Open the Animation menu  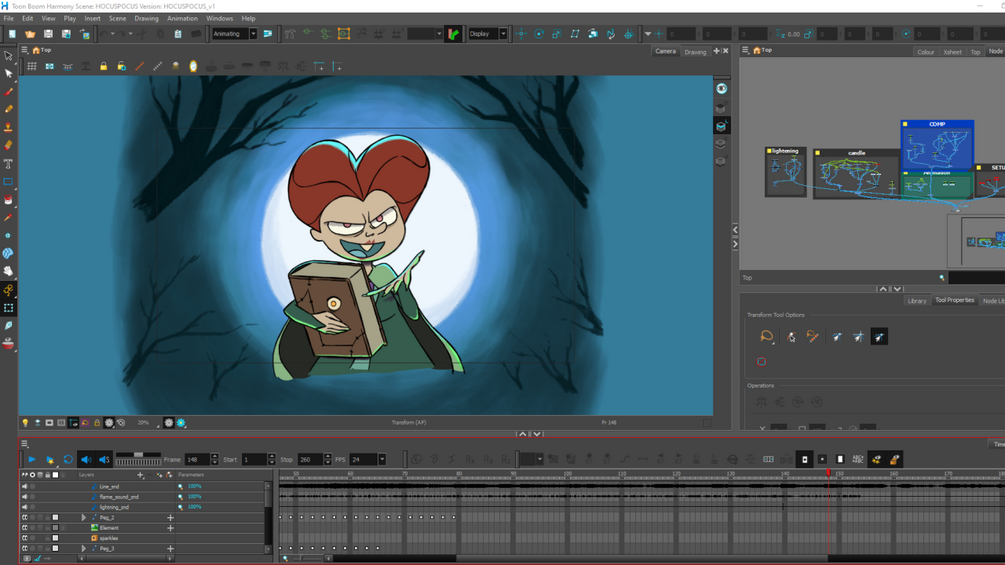(x=182, y=19)
